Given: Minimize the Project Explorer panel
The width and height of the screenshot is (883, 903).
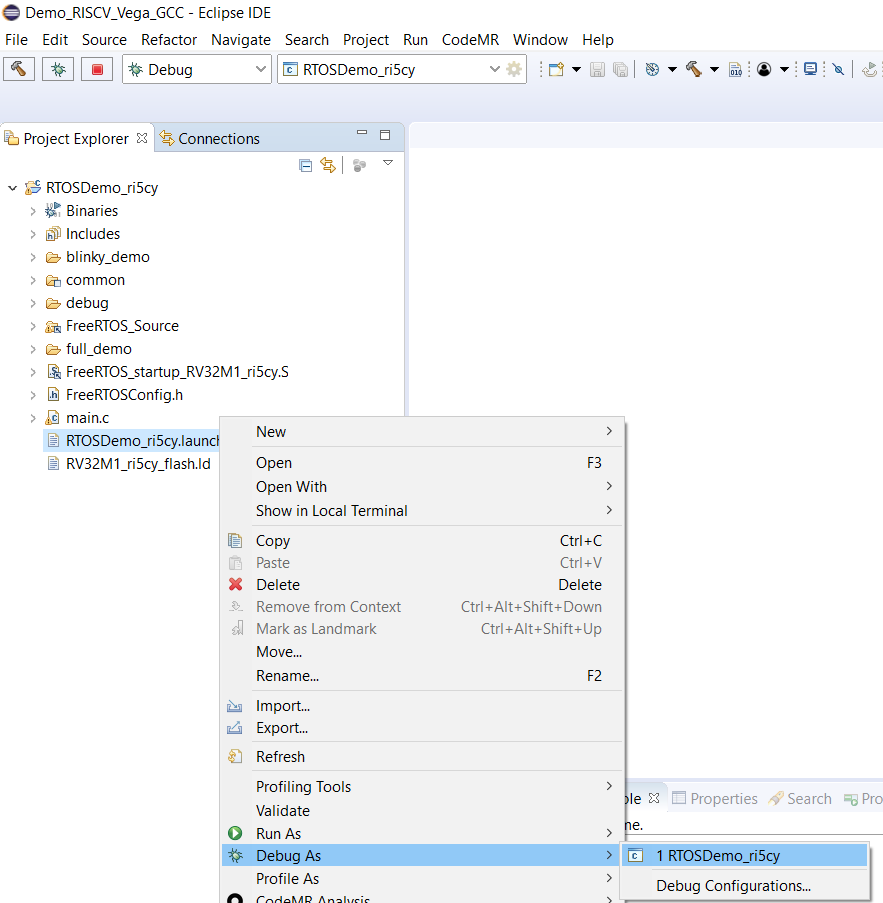Looking at the screenshot, I should [362, 133].
